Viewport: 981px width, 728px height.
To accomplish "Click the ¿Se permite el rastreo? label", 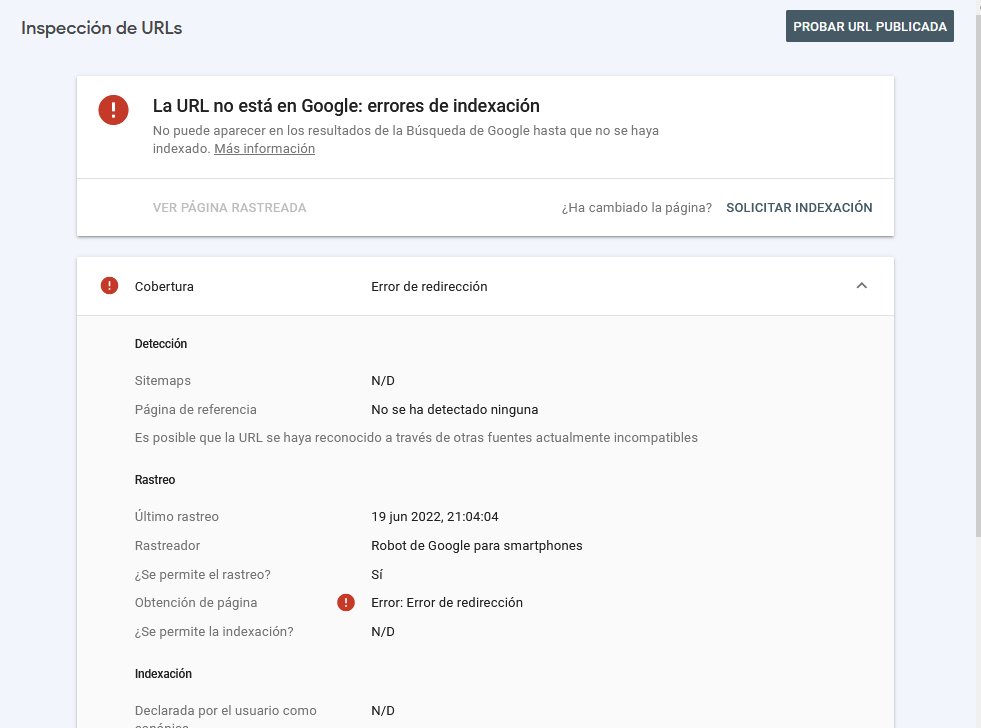I will (x=203, y=574).
